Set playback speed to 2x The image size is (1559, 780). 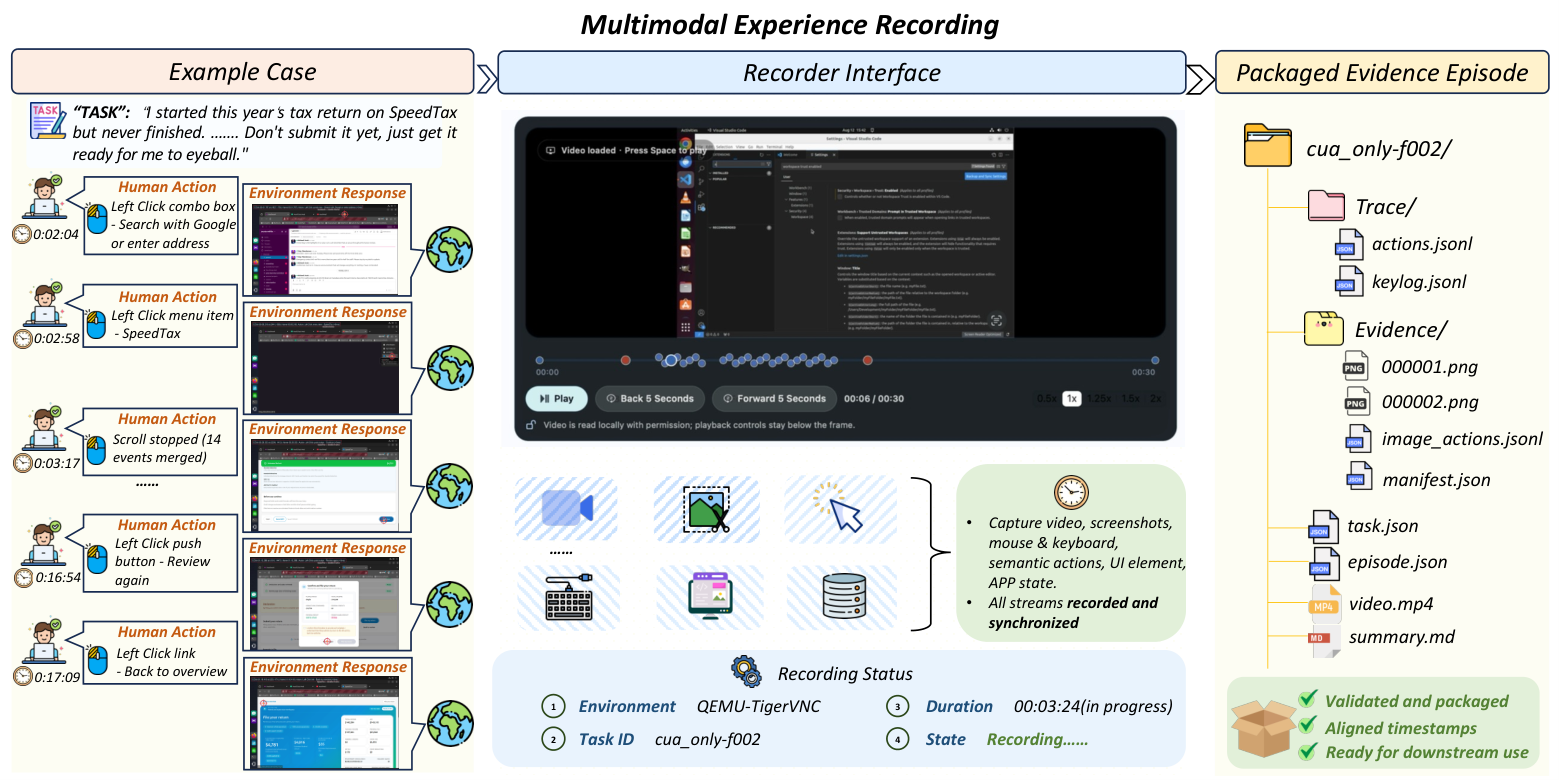[x=1155, y=398]
